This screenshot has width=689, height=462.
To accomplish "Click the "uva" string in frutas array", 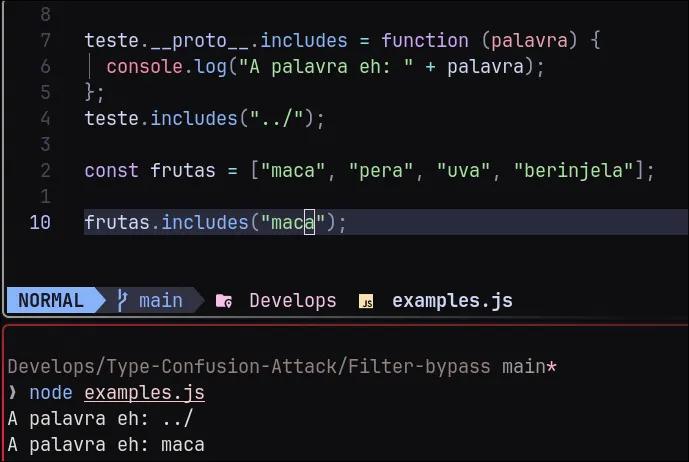I will 463,171.
